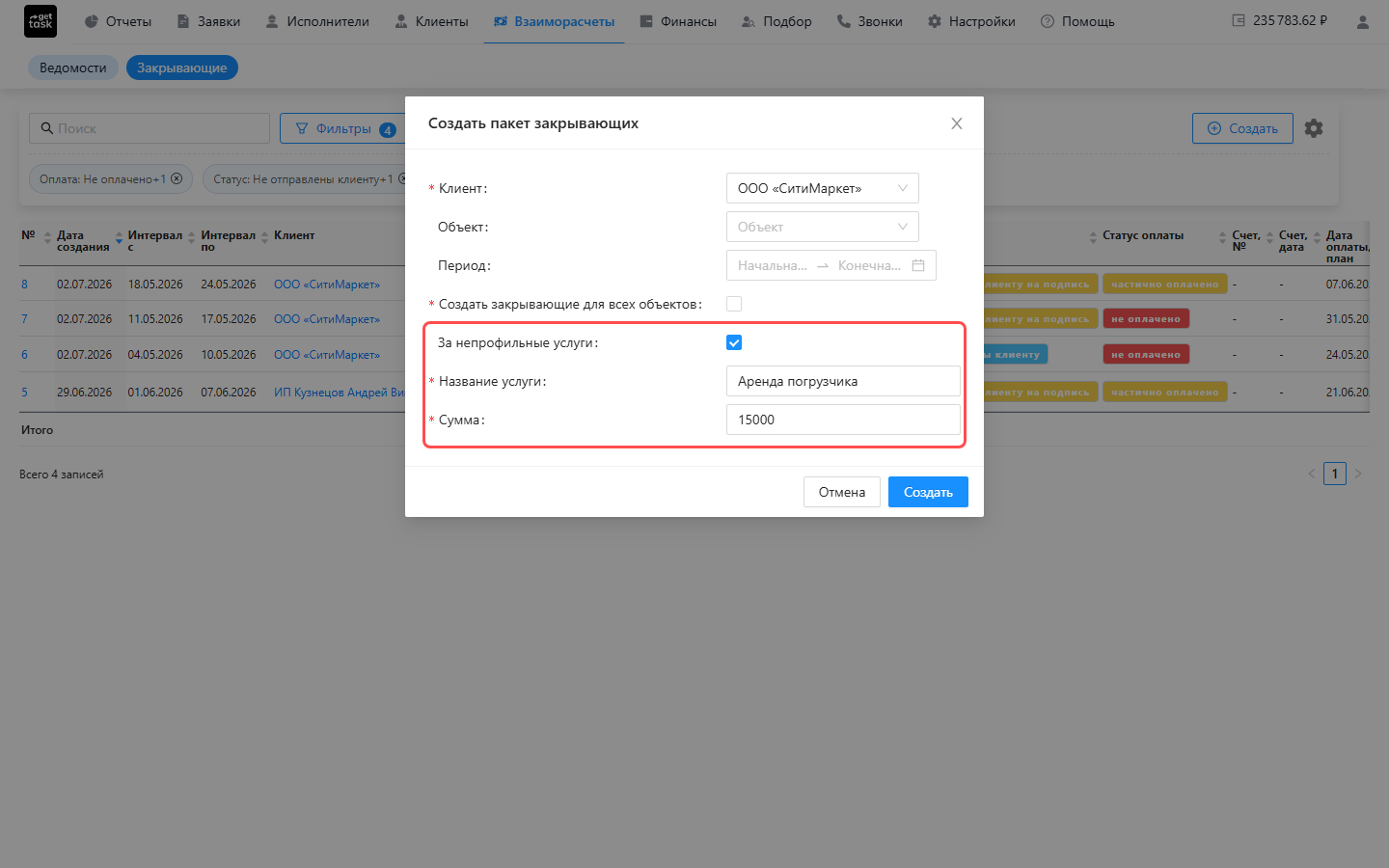
Task: Click the calendar icon in Период field
Action: click(x=918, y=265)
